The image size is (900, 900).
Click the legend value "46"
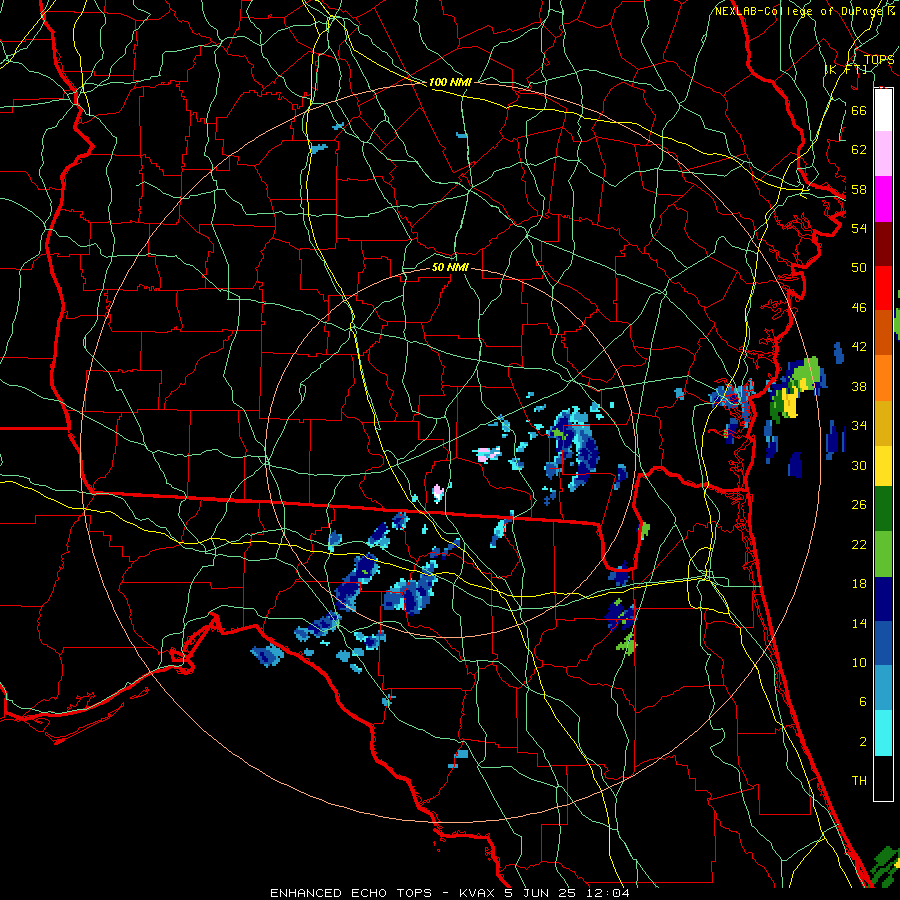[859, 308]
